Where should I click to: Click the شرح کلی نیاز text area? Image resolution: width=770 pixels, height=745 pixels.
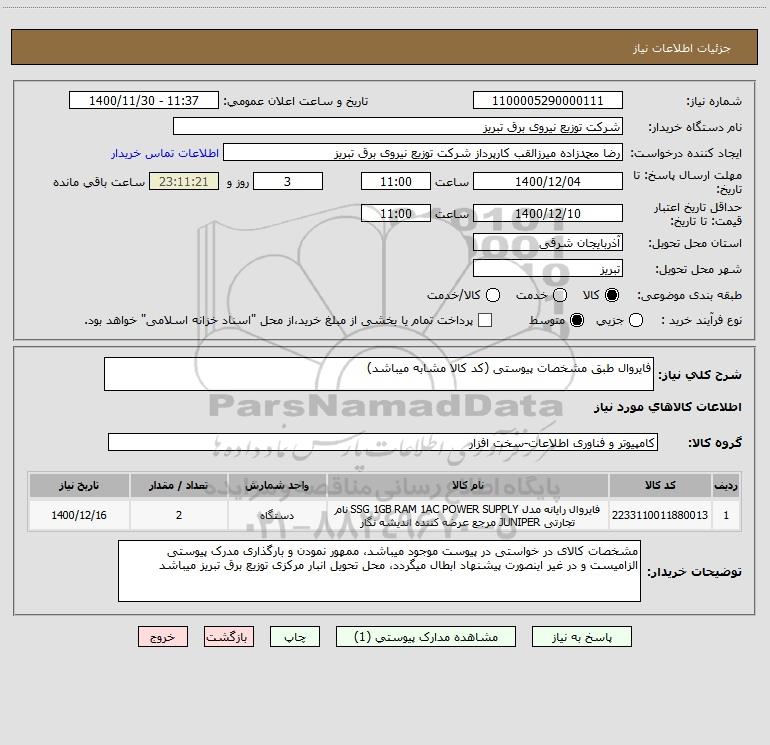[x=379, y=374]
